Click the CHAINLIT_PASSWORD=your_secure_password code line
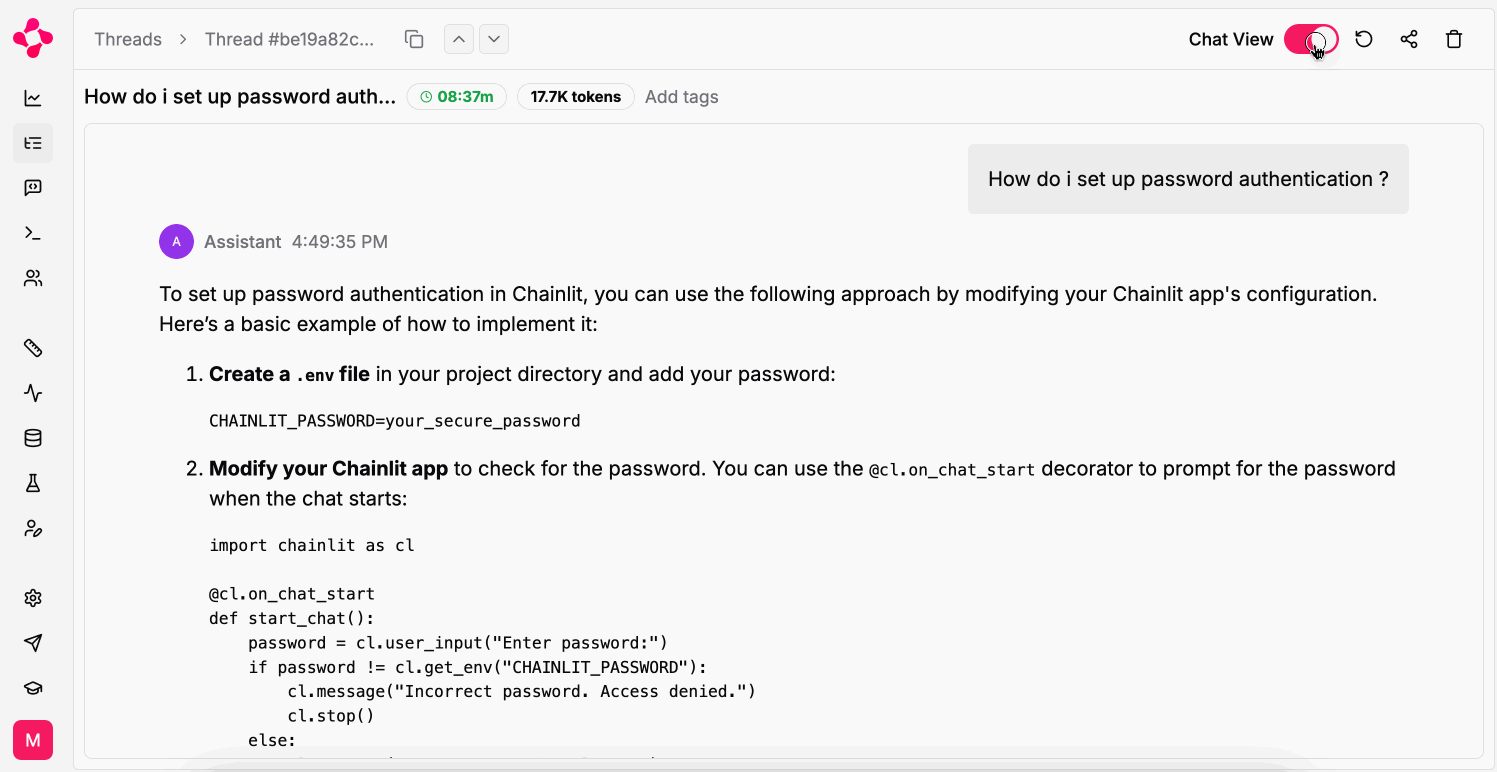This screenshot has width=1497, height=772. (x=395, y=421)
